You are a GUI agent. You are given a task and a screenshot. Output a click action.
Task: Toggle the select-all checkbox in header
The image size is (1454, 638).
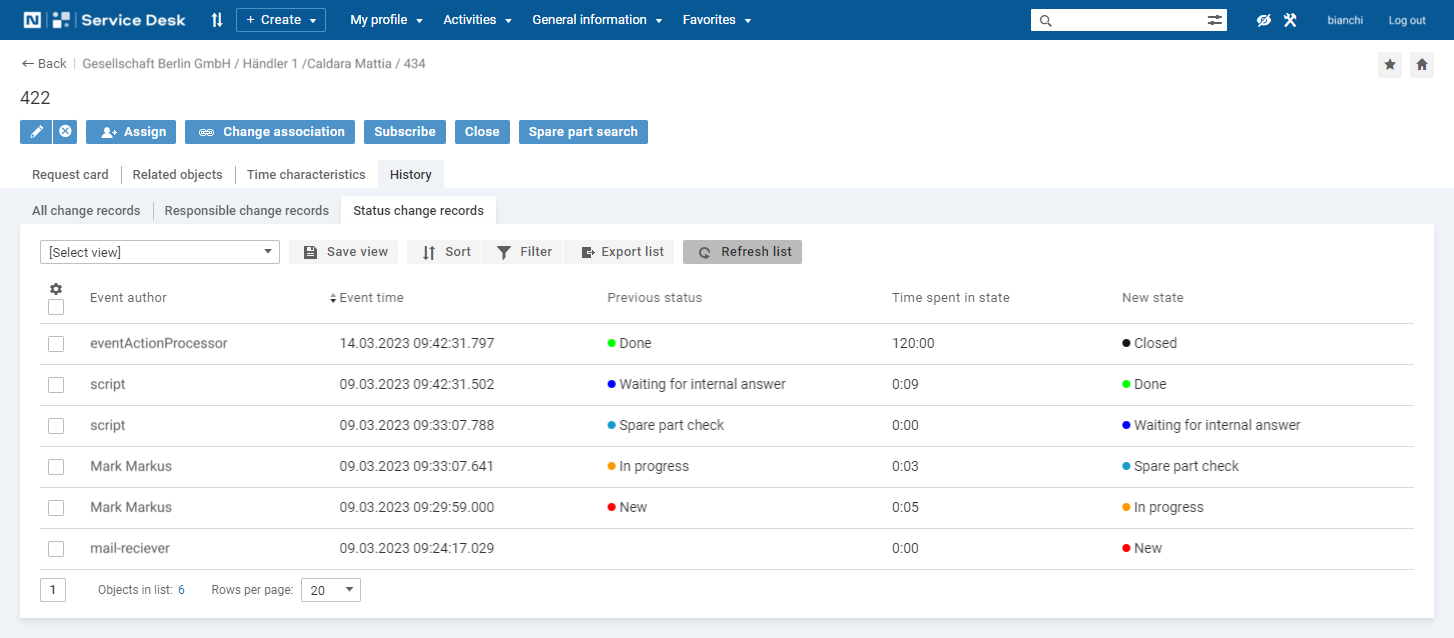(x=56, y=307)
